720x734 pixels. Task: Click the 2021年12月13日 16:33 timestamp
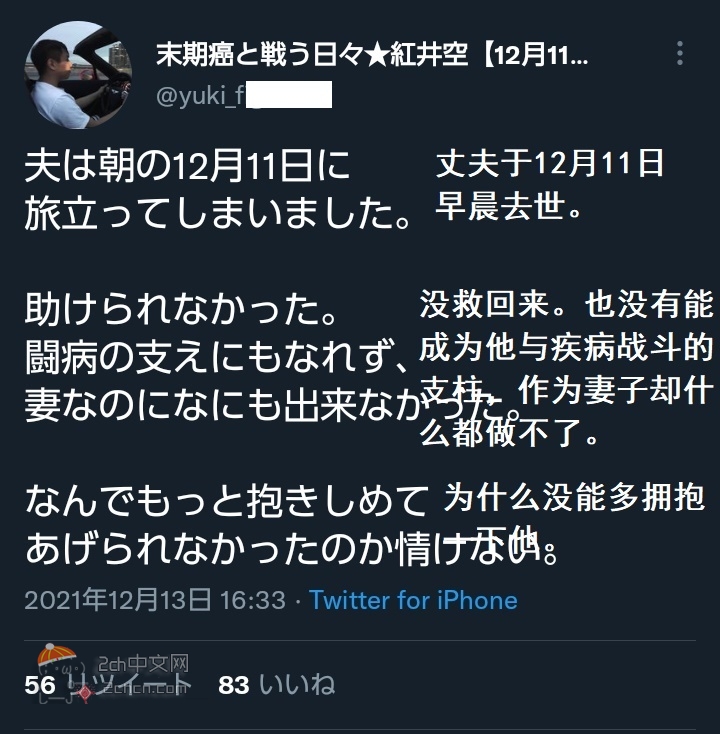coord(154,600)
